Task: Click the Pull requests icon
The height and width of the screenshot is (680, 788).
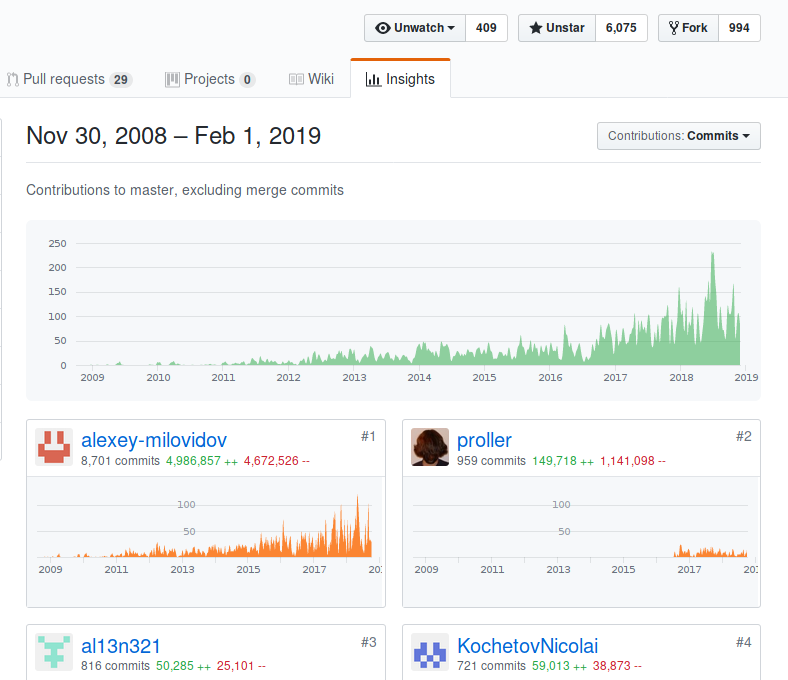Action: coord(13,79)
